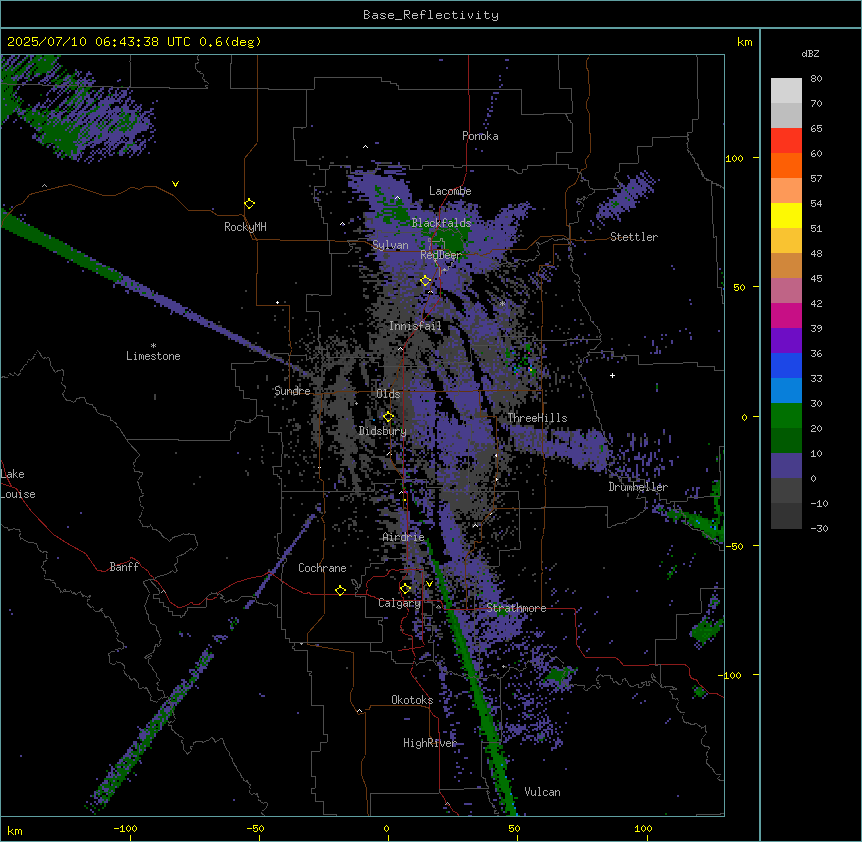The width and height of the screenshot is (862, 842).
Task: Select the light blue 30-33 dBZ swatch
Action: click(786, 391)
